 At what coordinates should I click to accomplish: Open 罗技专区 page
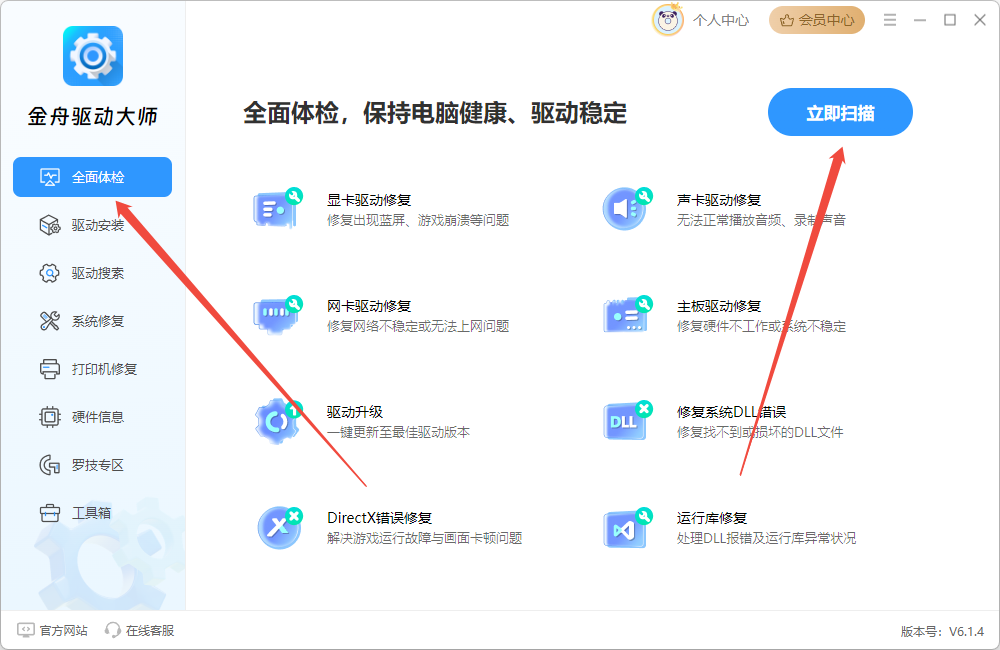click(92, 465)
